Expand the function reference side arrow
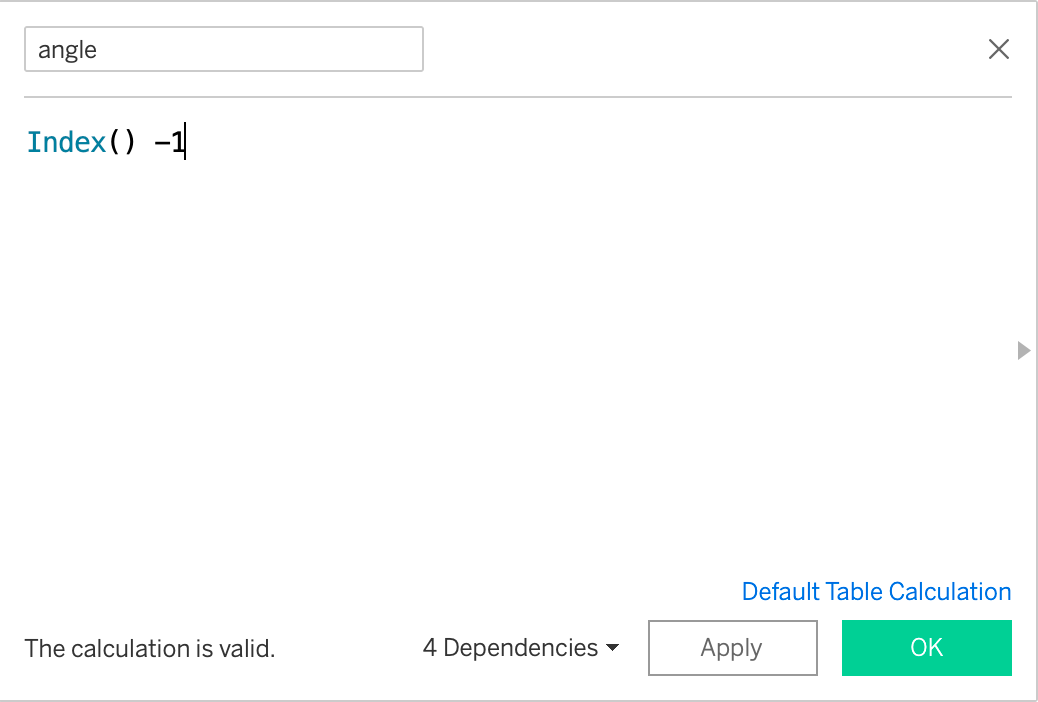The height and width of the screenshot is (702, 1038). [x=1022, y=350]
